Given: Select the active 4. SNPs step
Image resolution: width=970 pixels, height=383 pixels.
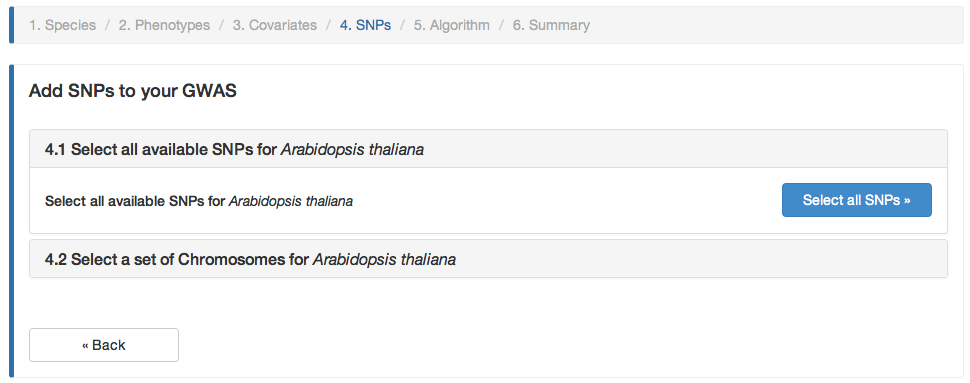Looking at the screenshot, I should pos(365,25).
